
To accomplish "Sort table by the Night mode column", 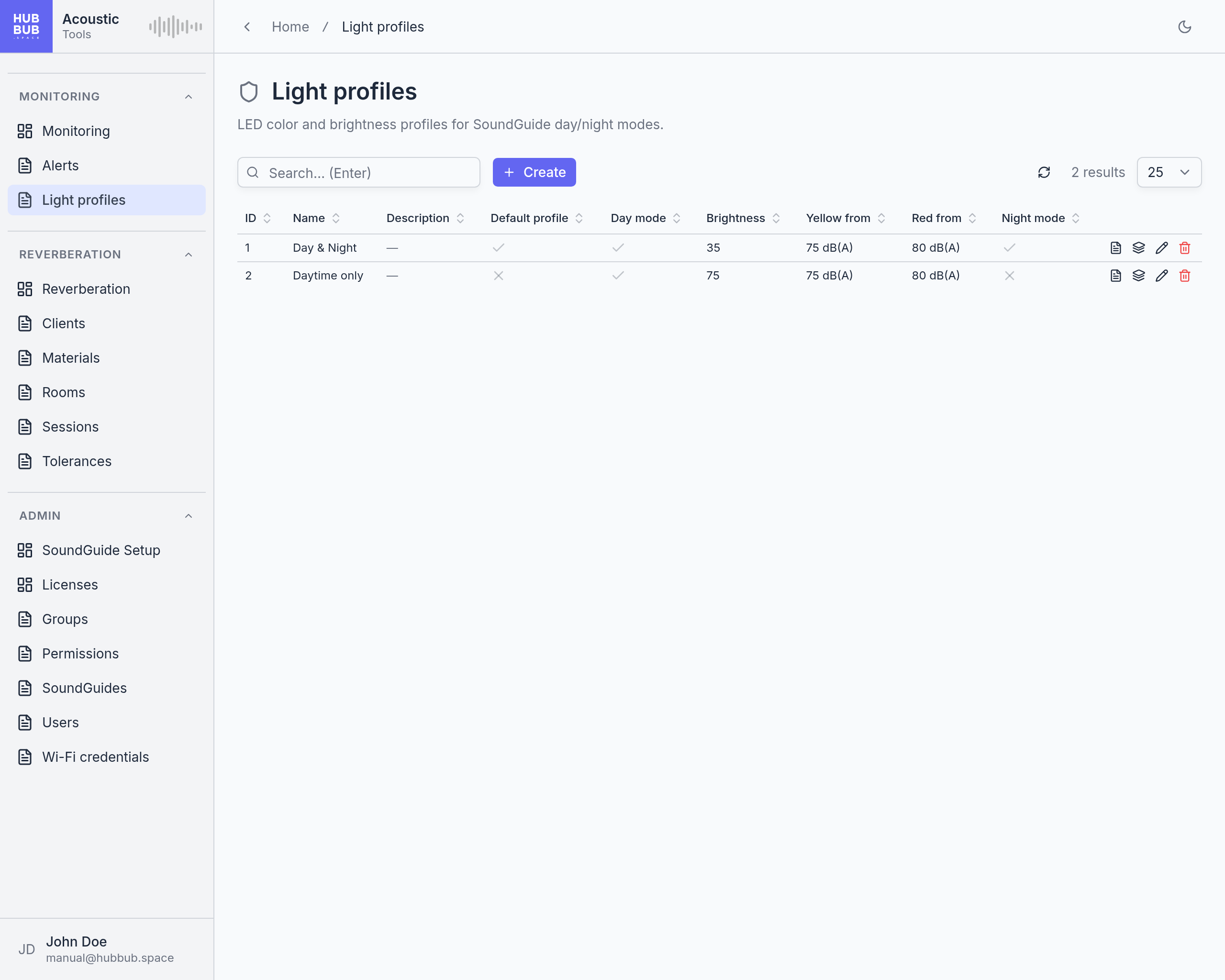I will pyautogui.click(x=1040, y=218).
